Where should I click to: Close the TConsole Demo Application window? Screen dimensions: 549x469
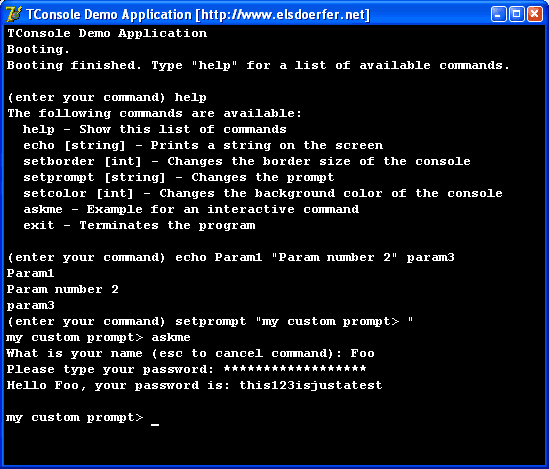point(535,14)
